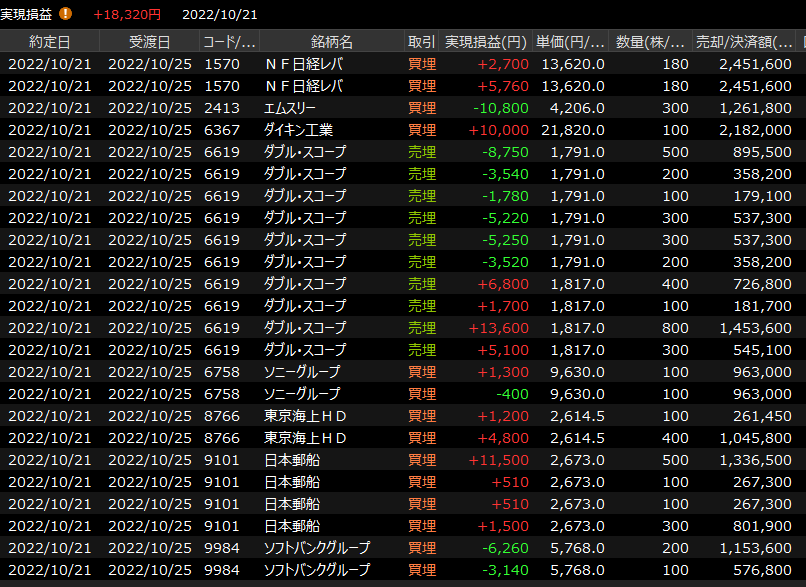The height and width of the screenshot is (587, 806).
Task: Click the +18,320円 total realized profit
Action: coord(127,14)
